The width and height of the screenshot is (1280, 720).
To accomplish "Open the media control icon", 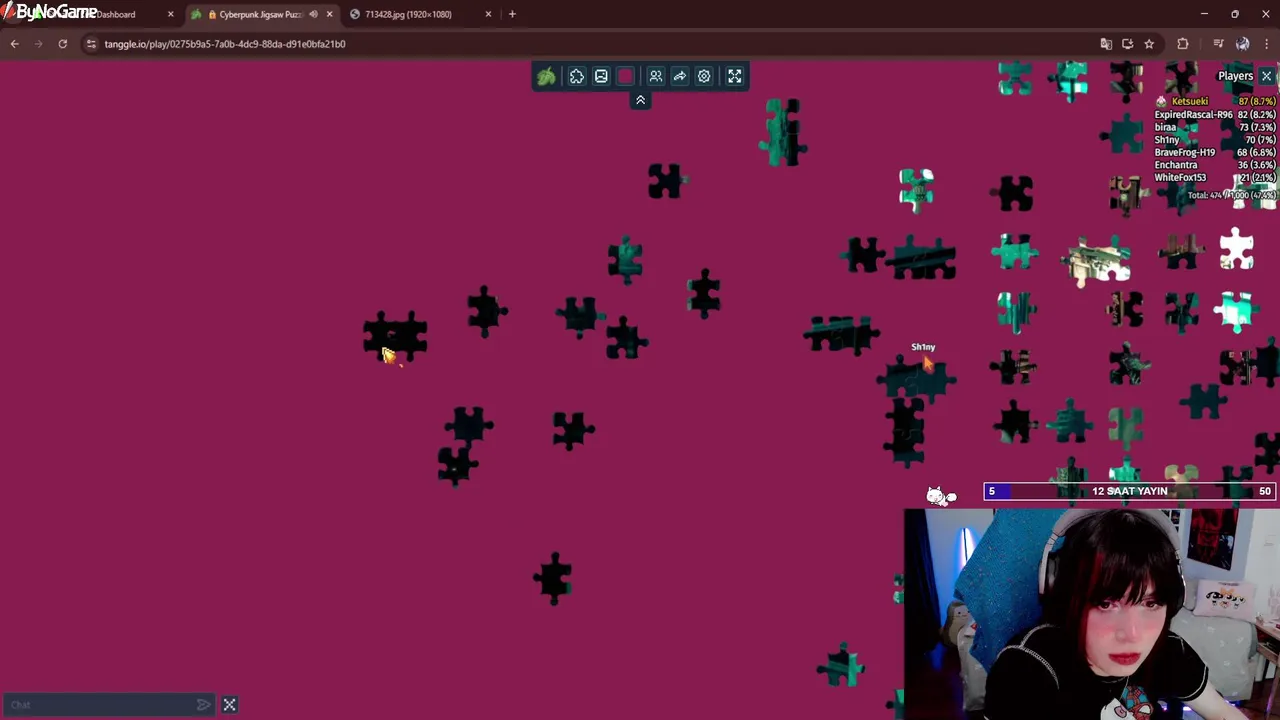I will [x=1218, y=44].
